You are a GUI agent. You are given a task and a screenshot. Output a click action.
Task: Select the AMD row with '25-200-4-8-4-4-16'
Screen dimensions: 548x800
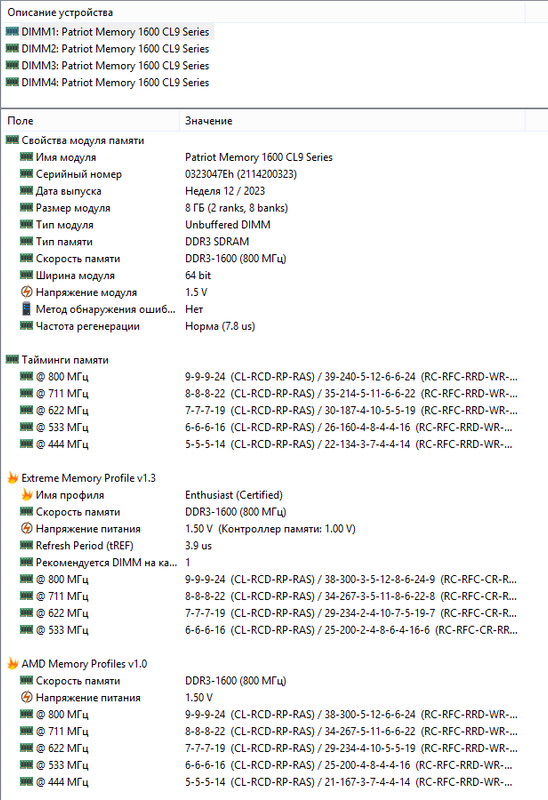265,764
